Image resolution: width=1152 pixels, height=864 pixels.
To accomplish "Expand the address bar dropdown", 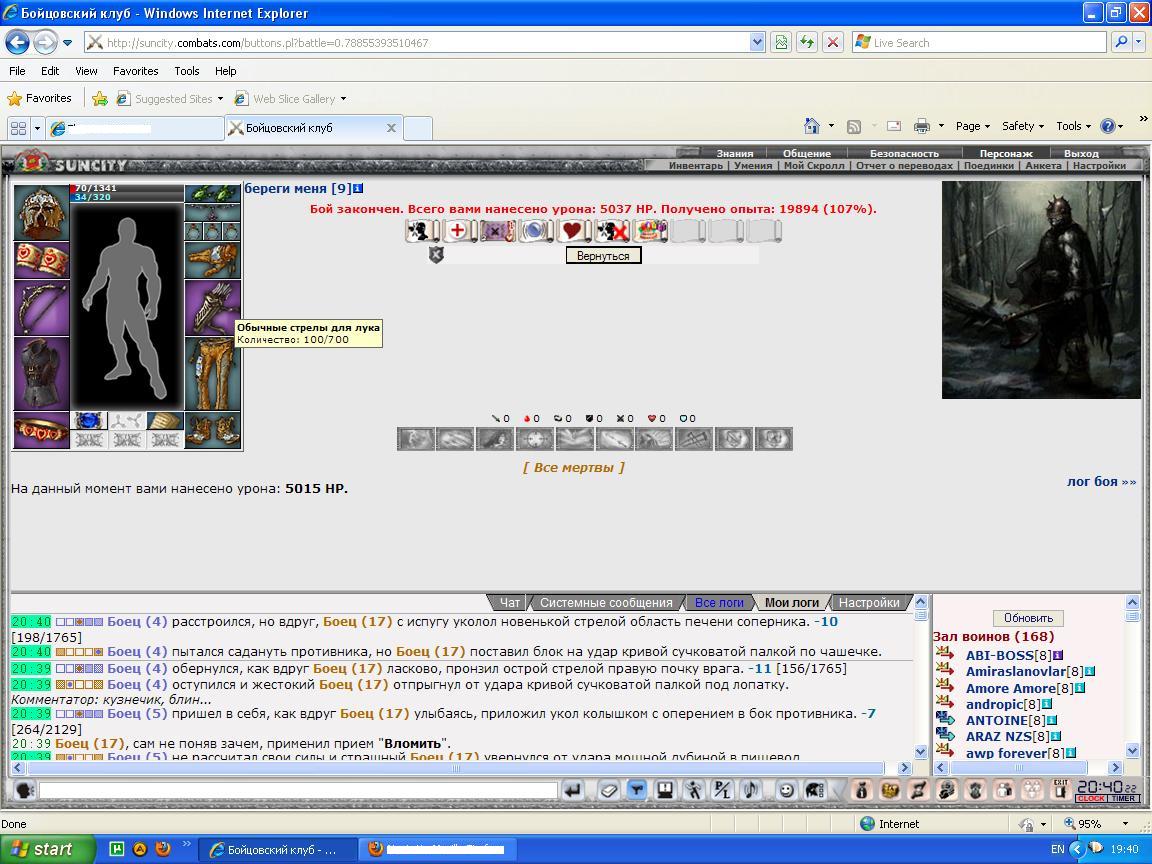I will [x=757, y=43].
